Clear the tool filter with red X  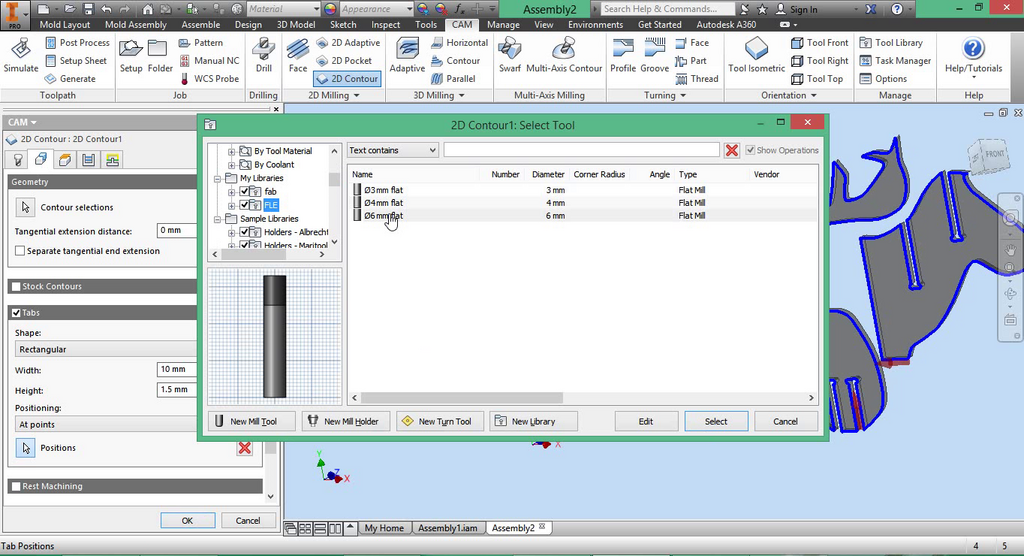[x=731, y=150]
